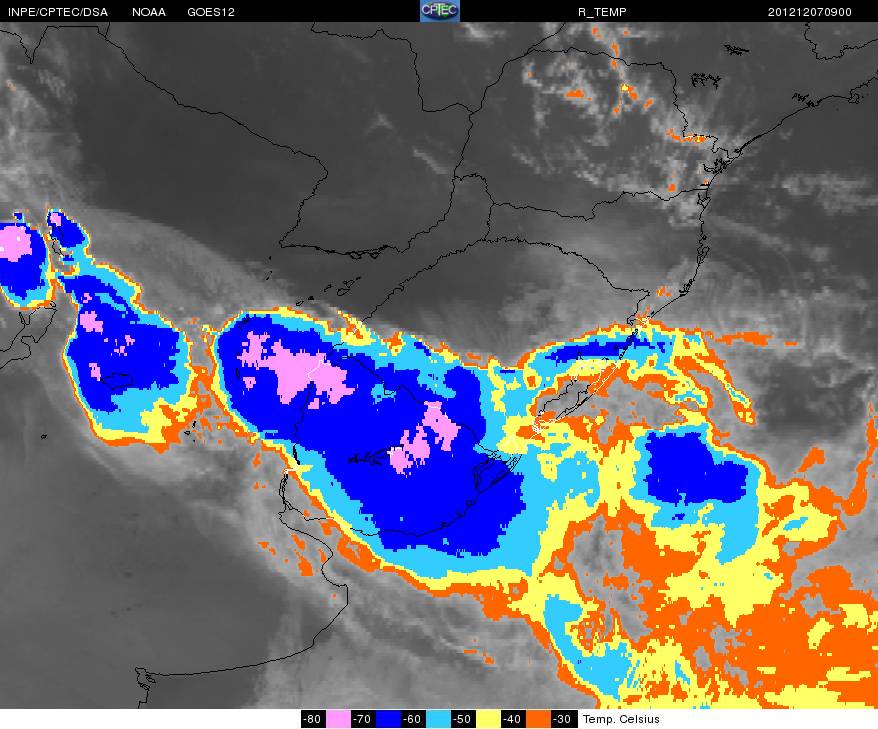Select the dark blue legend color swatch

point(388,719)
